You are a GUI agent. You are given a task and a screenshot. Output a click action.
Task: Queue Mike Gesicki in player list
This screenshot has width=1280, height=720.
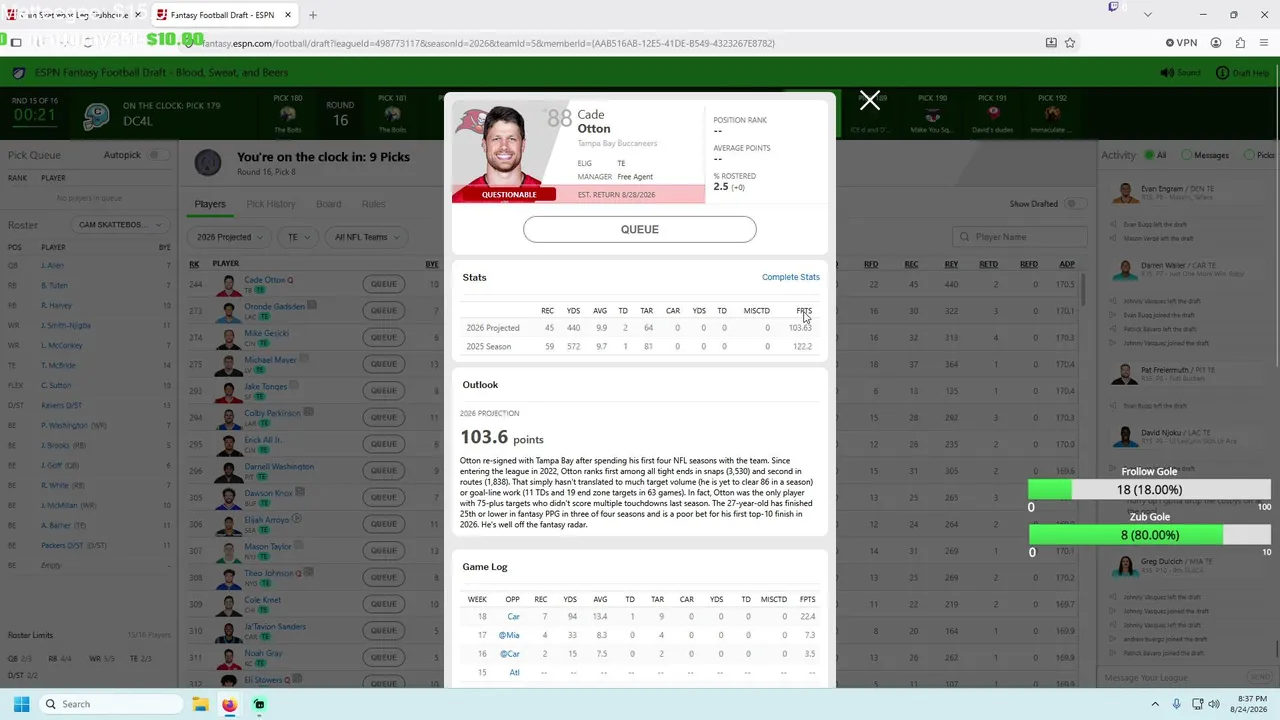point(384,337)
